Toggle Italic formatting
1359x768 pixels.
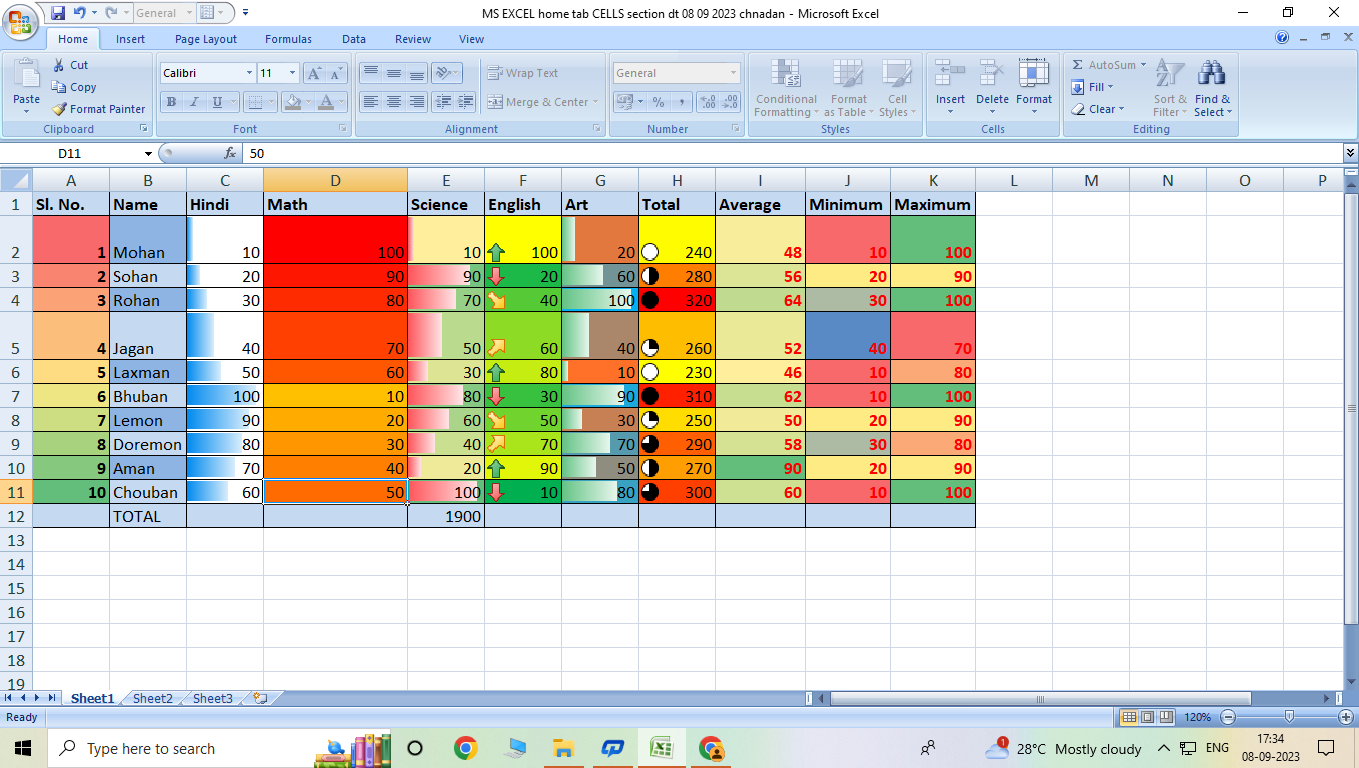(194, 102)
